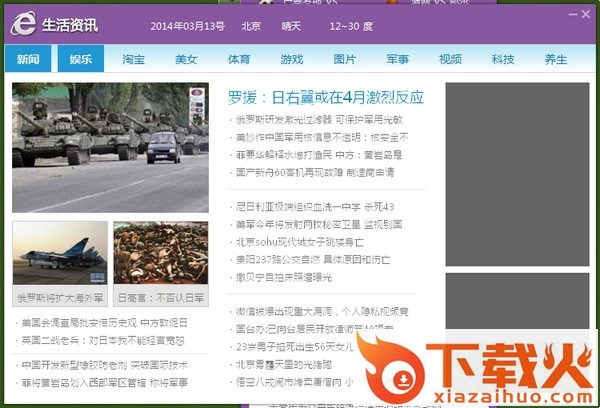Go to the 美女 tab
The width and height of the screenshot is (600, 408).
(186, 60)
